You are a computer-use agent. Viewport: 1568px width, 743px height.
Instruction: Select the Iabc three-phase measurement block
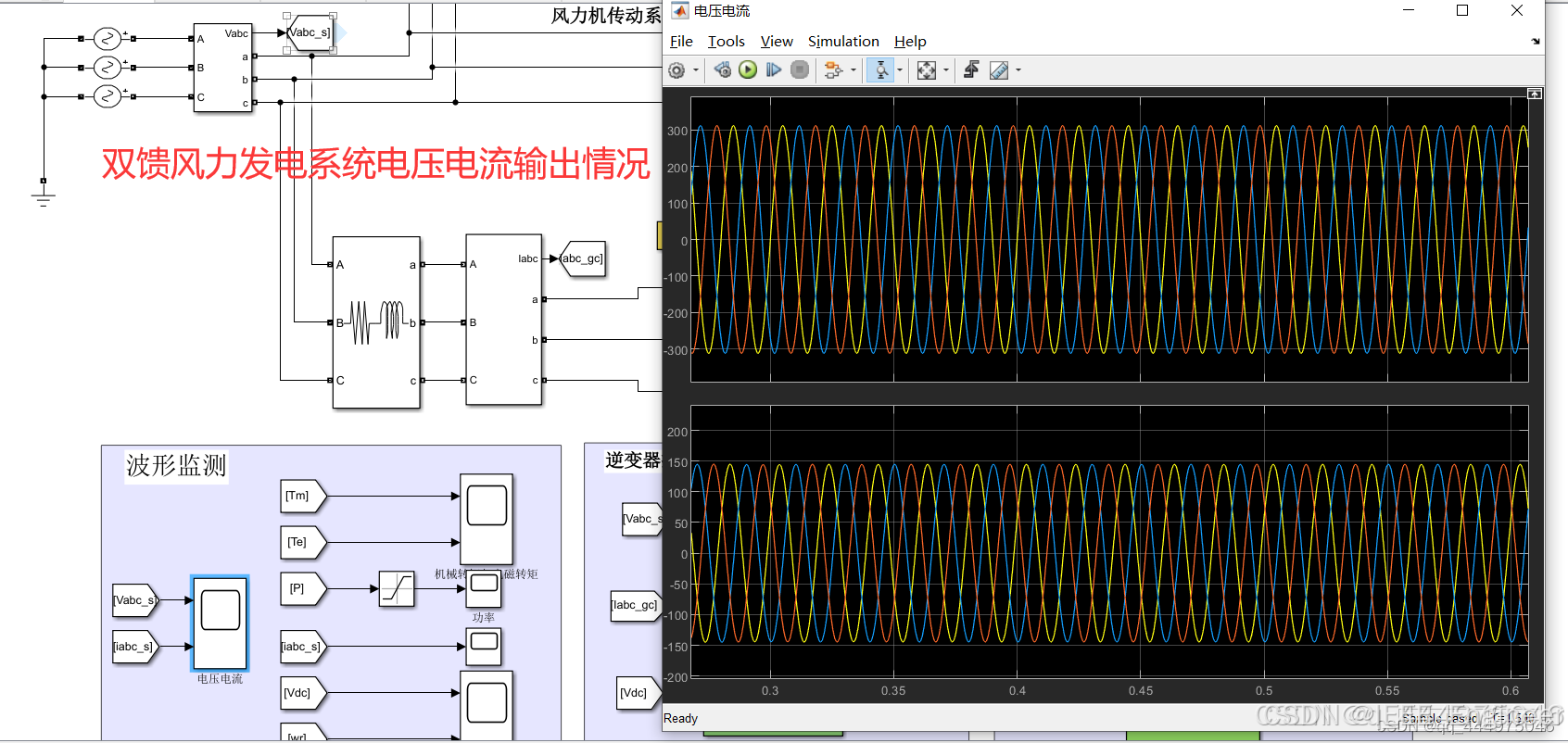(504, 320)
